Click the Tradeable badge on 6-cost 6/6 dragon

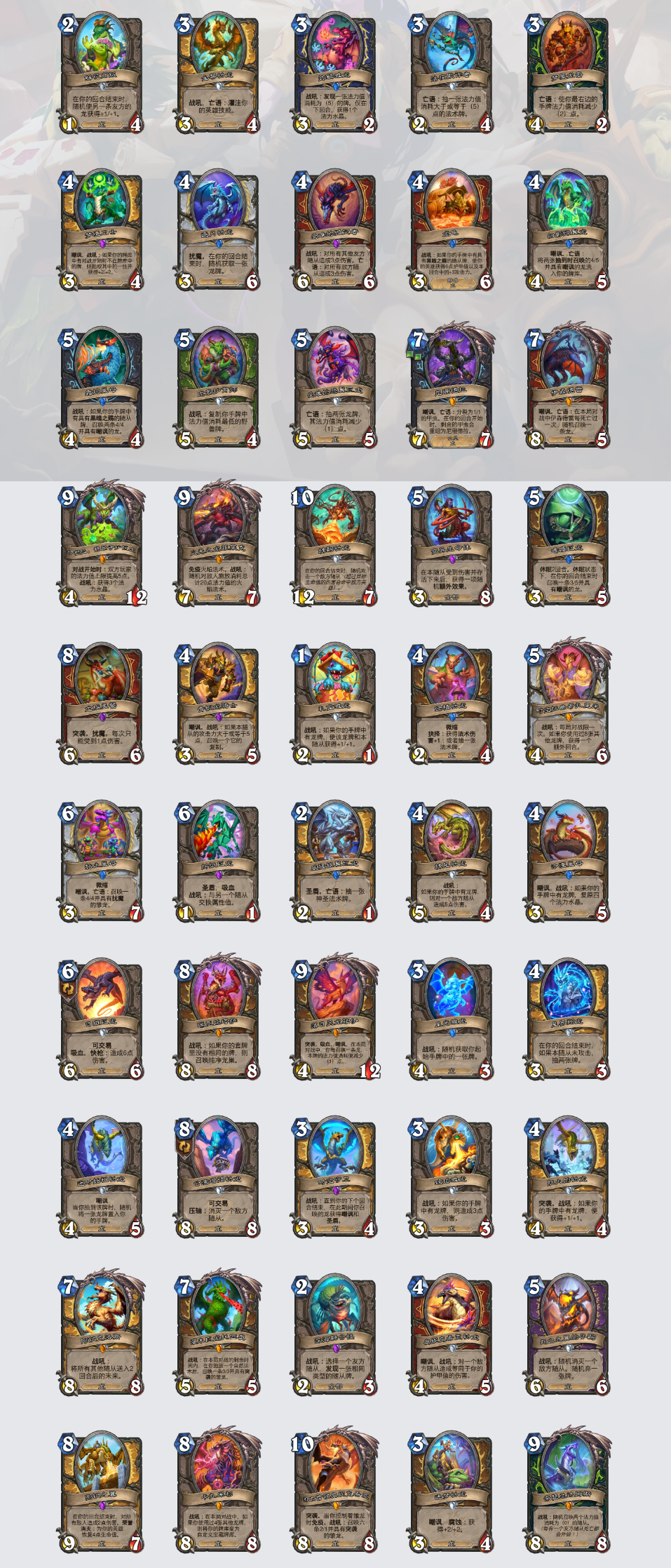[x=67, y=989]
